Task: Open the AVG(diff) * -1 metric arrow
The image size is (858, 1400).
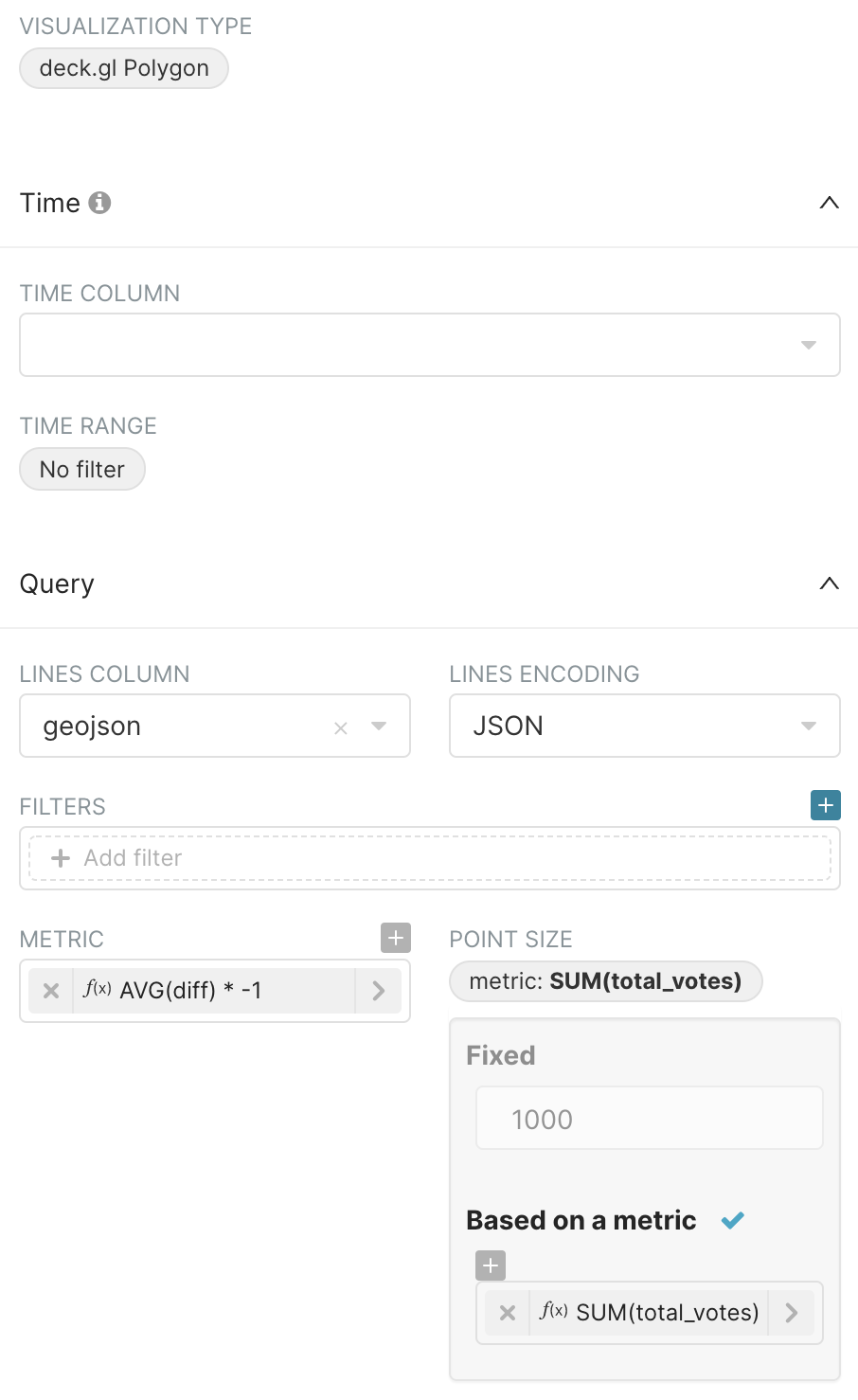Action: (x=379, y=991)
